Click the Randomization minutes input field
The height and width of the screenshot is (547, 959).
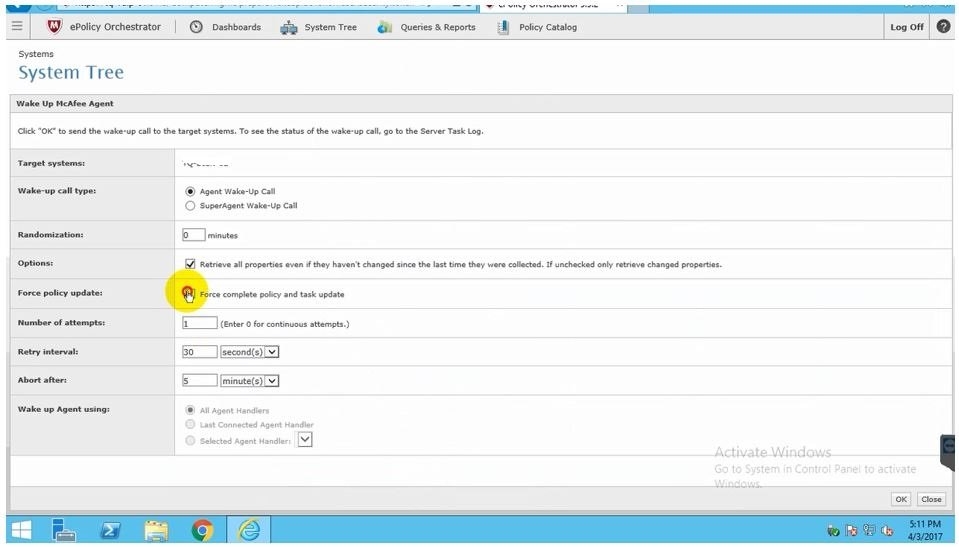[x=194, y=235]
